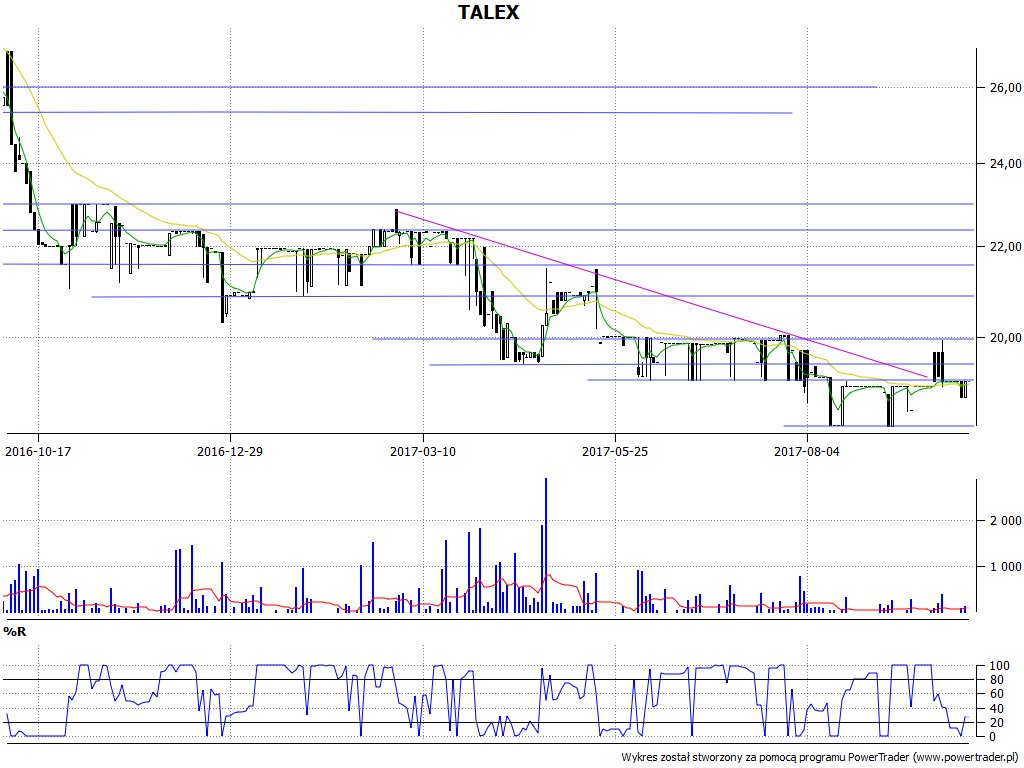This screenshot has height=768, width=1024.
Task: Click the PowerTrader footer credit text
Action: point(819,757)
